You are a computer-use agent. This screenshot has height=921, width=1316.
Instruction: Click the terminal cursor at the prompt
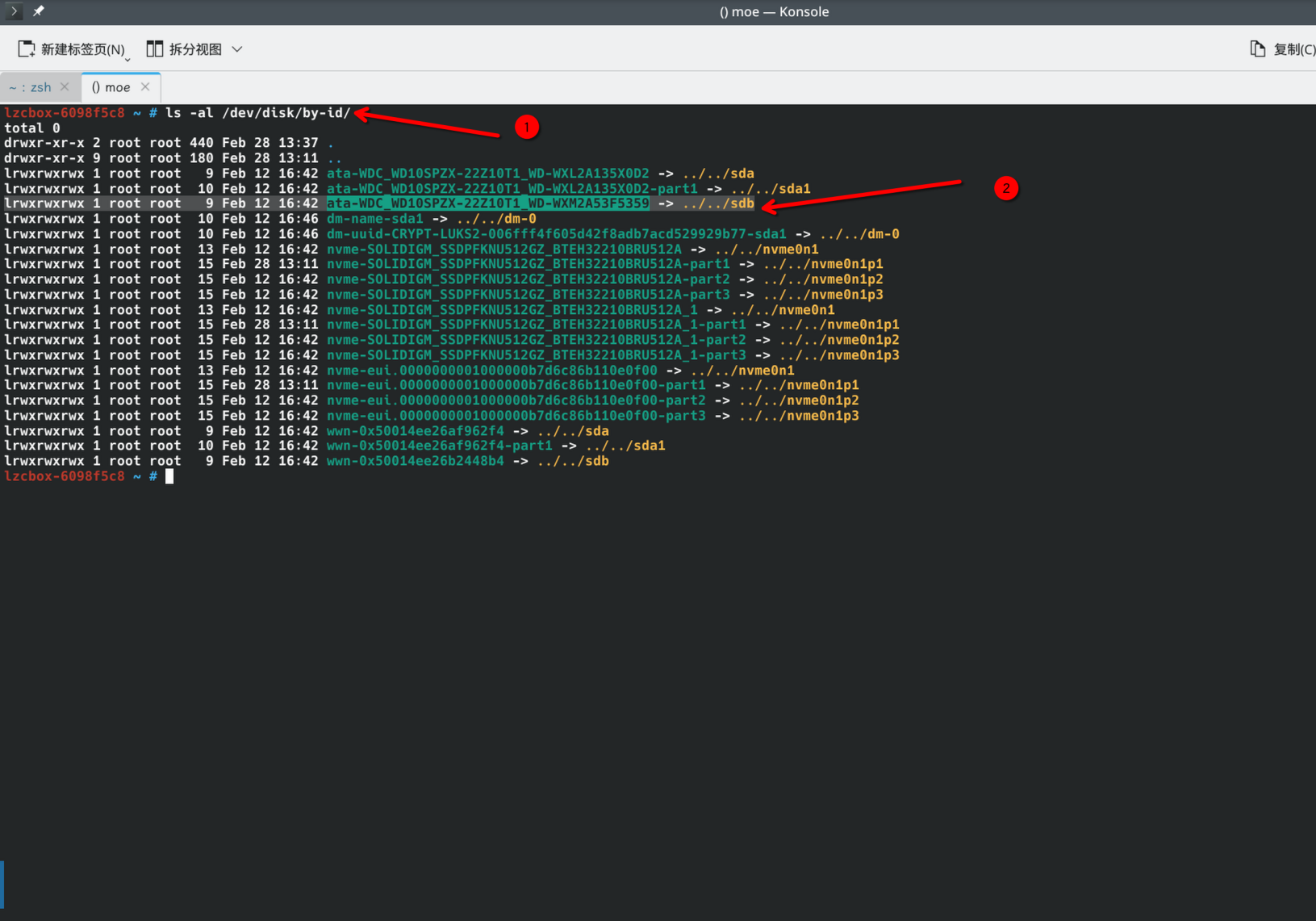click(169, 476)
